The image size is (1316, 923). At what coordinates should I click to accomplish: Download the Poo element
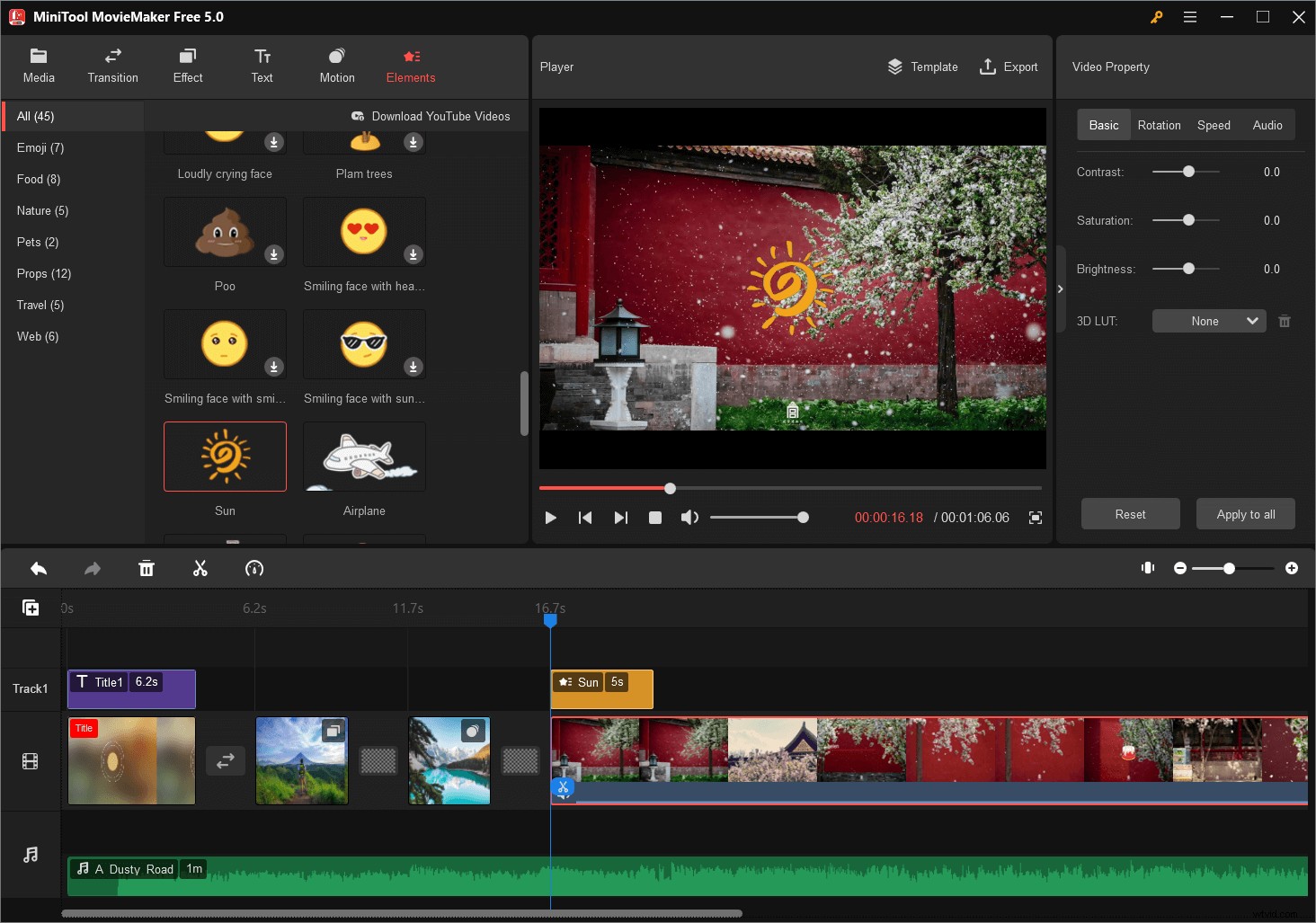[x=274, y=254]
